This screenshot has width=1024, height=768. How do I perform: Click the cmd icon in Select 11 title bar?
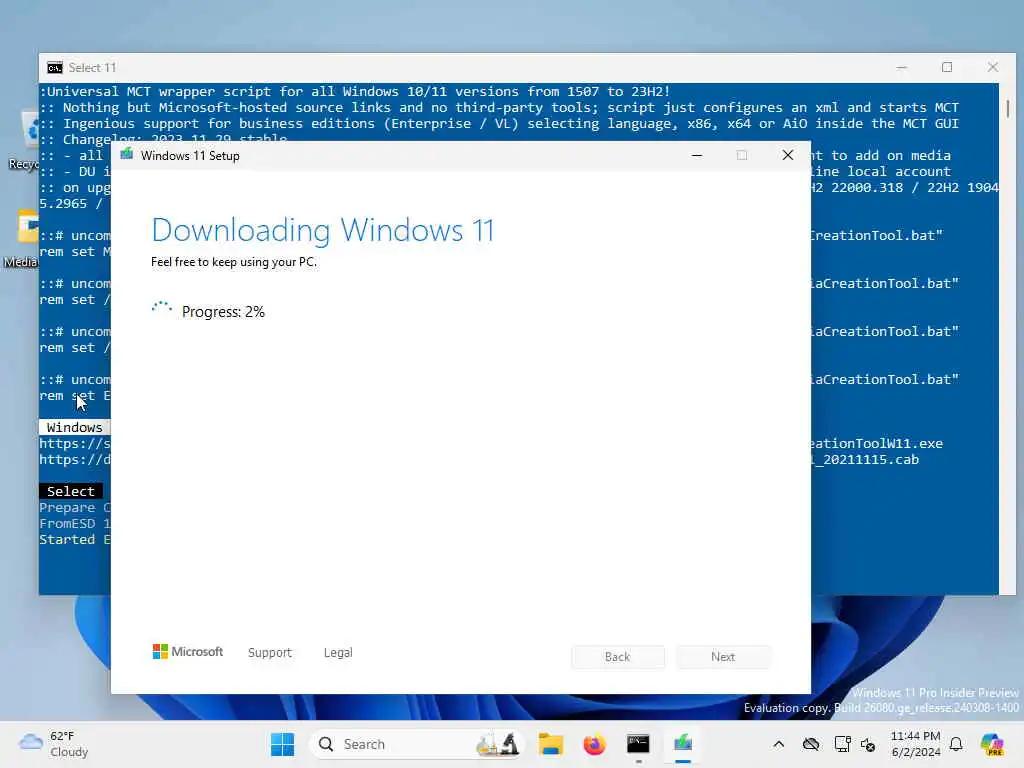pyautogui.click(x=55, y=68)
